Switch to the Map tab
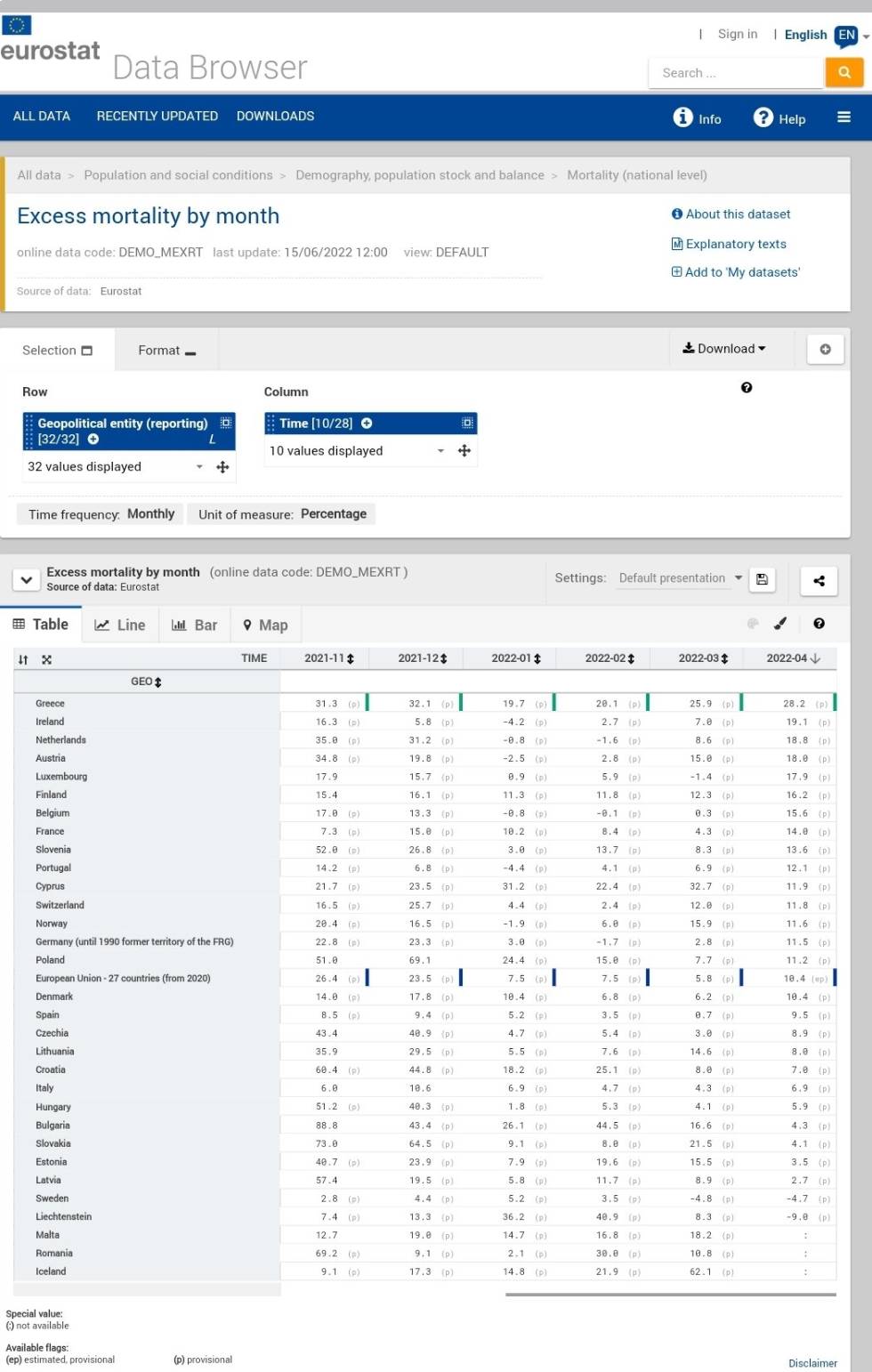This screenshot has width=872, height=1372. pos(265,625)
